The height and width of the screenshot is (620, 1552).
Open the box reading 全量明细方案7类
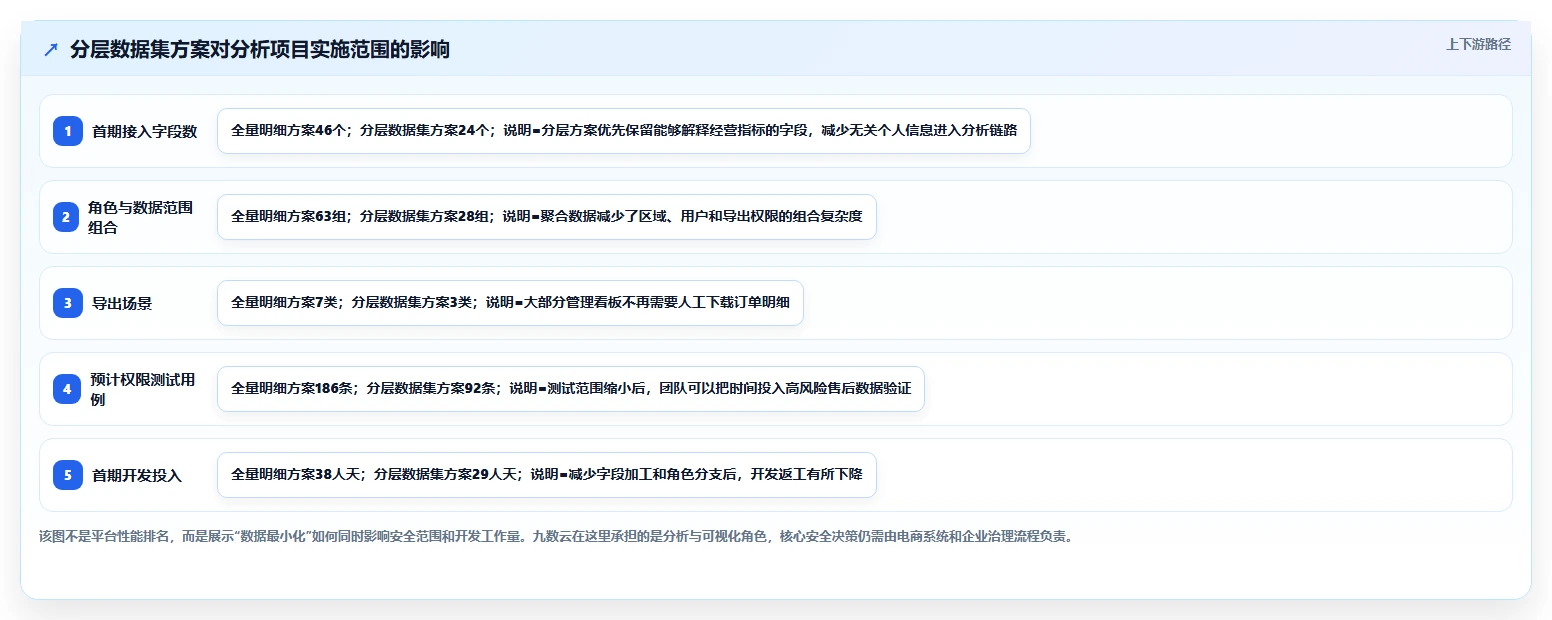coord(510,303)
